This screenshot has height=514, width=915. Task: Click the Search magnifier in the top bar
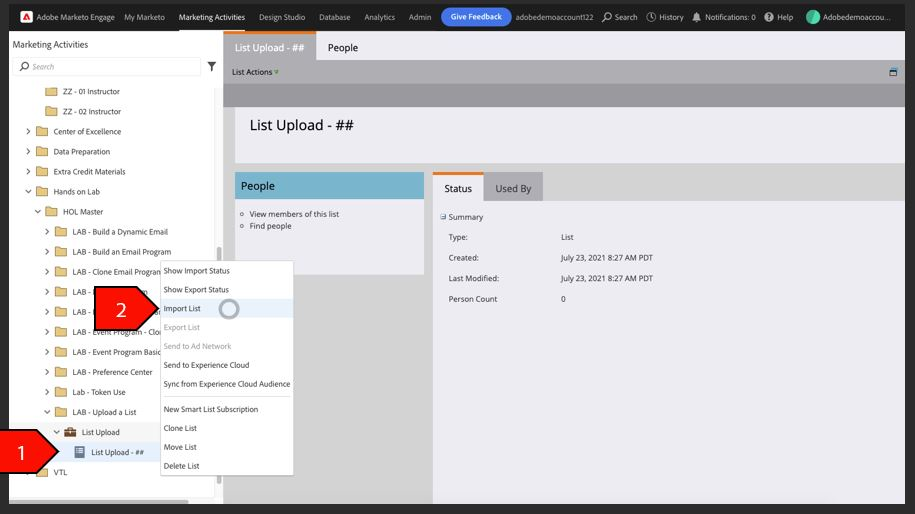pyautogui.click(x=607, y=17)
